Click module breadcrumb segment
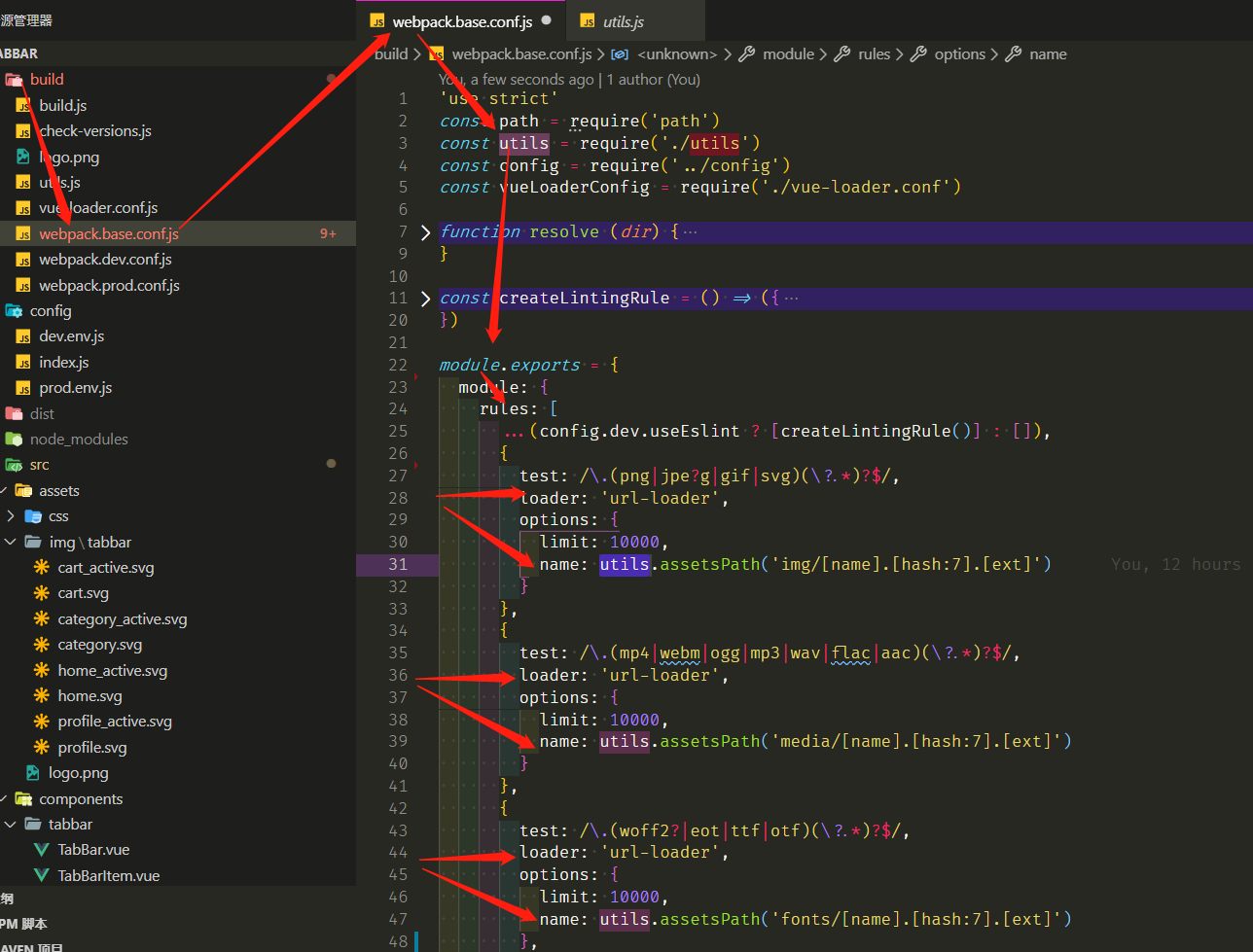This screenshot has width=1253, height=952. click(x=789, y=54)
